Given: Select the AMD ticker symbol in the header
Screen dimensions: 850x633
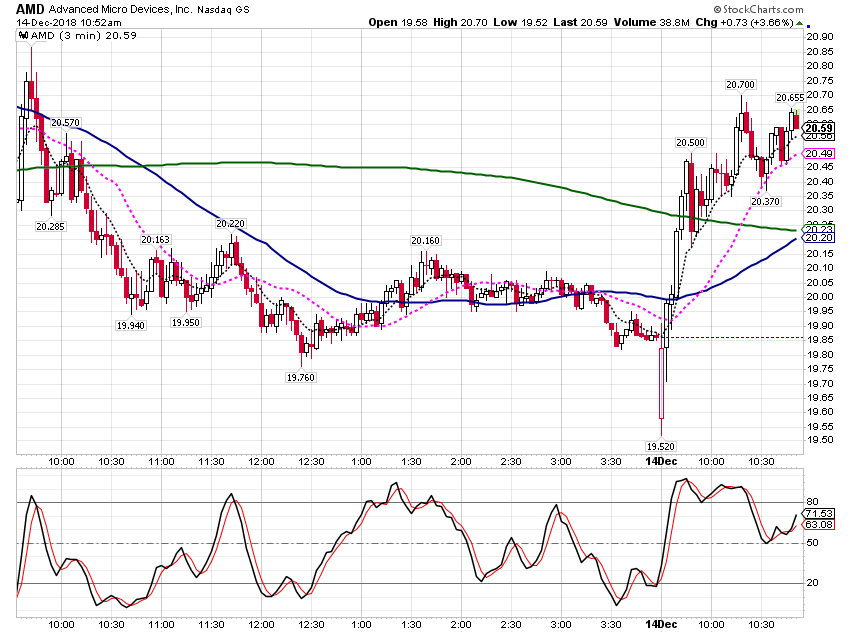Looking at the screenshot, I should [x=30, y=9].
